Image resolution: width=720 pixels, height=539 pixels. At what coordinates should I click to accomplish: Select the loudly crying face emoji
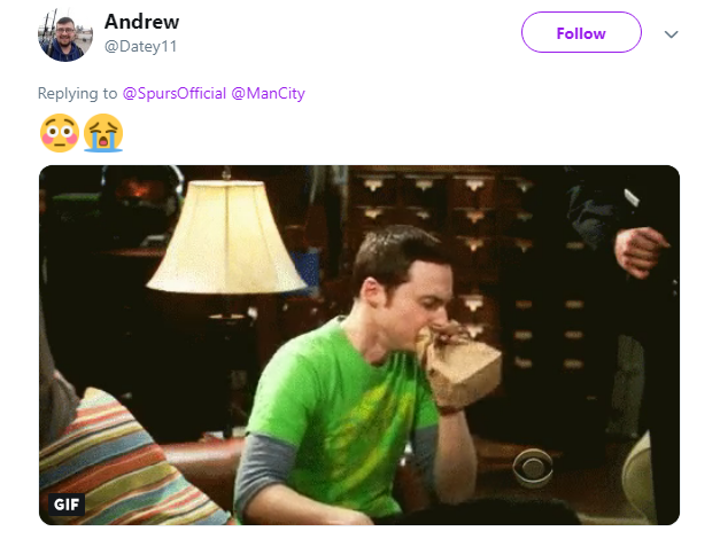[x=103, y=133]
